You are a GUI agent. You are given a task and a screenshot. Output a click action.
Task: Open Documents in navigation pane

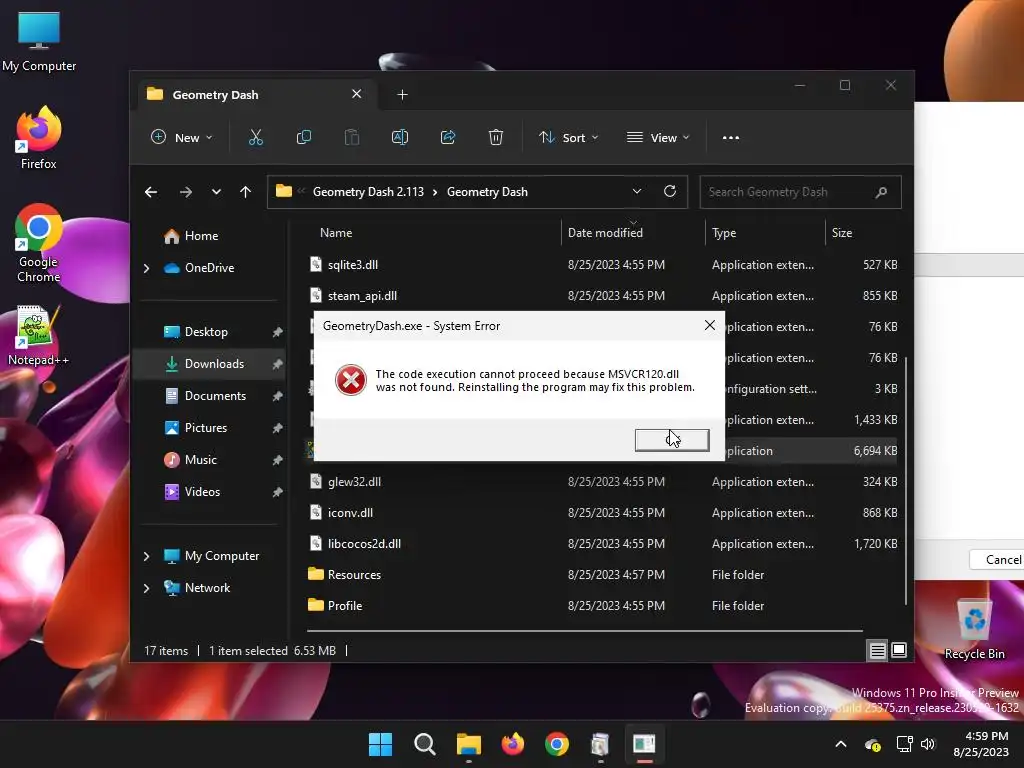(x=216, y=396)
